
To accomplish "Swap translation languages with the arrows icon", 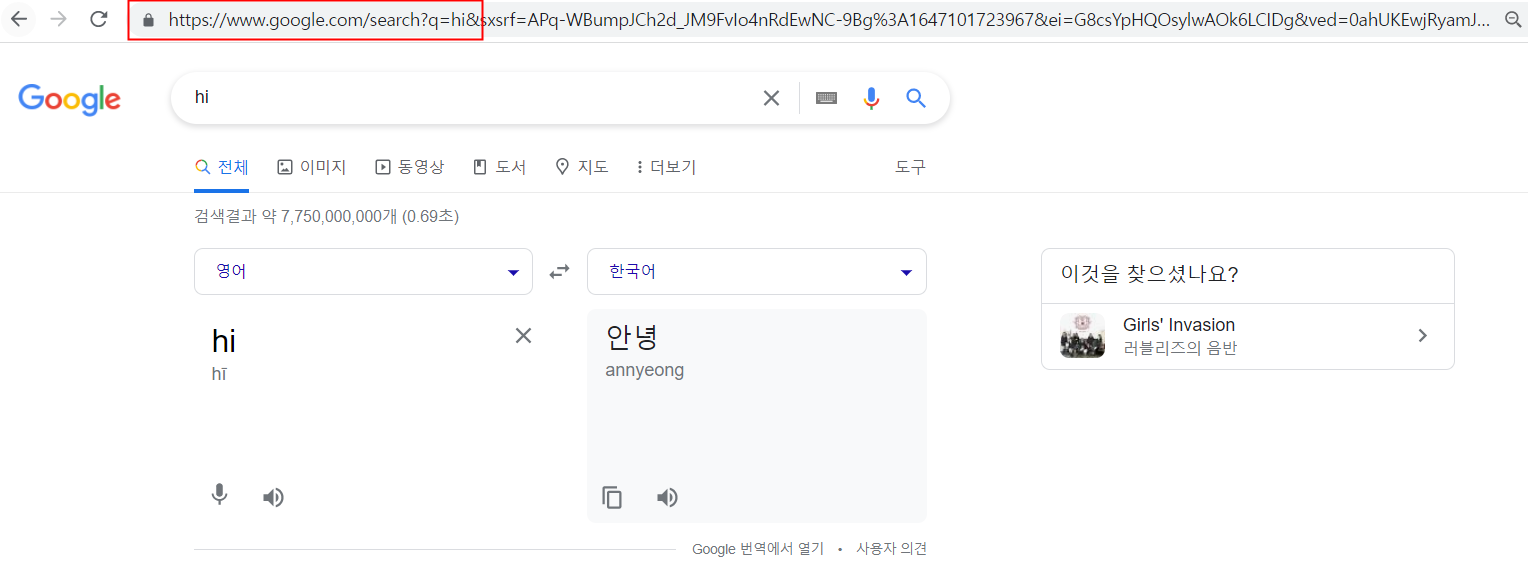I will coord(559,272).
